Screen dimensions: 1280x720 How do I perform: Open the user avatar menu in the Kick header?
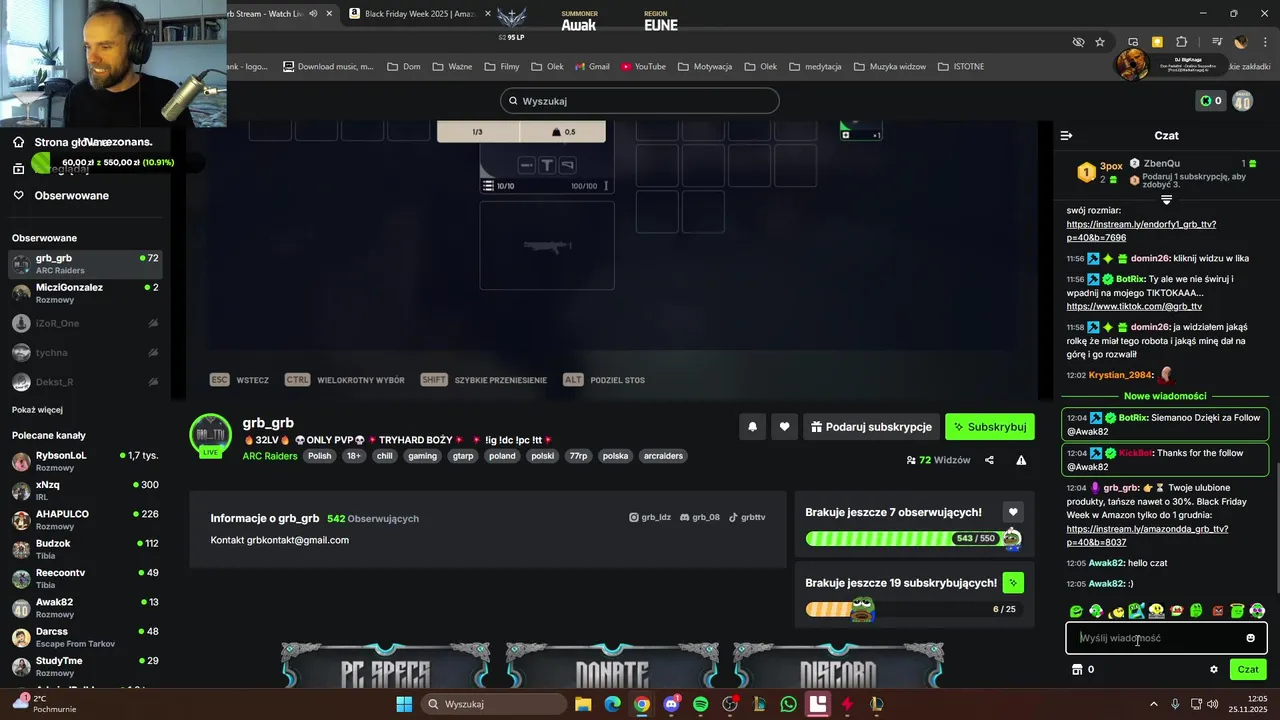tap(1242, 101)
